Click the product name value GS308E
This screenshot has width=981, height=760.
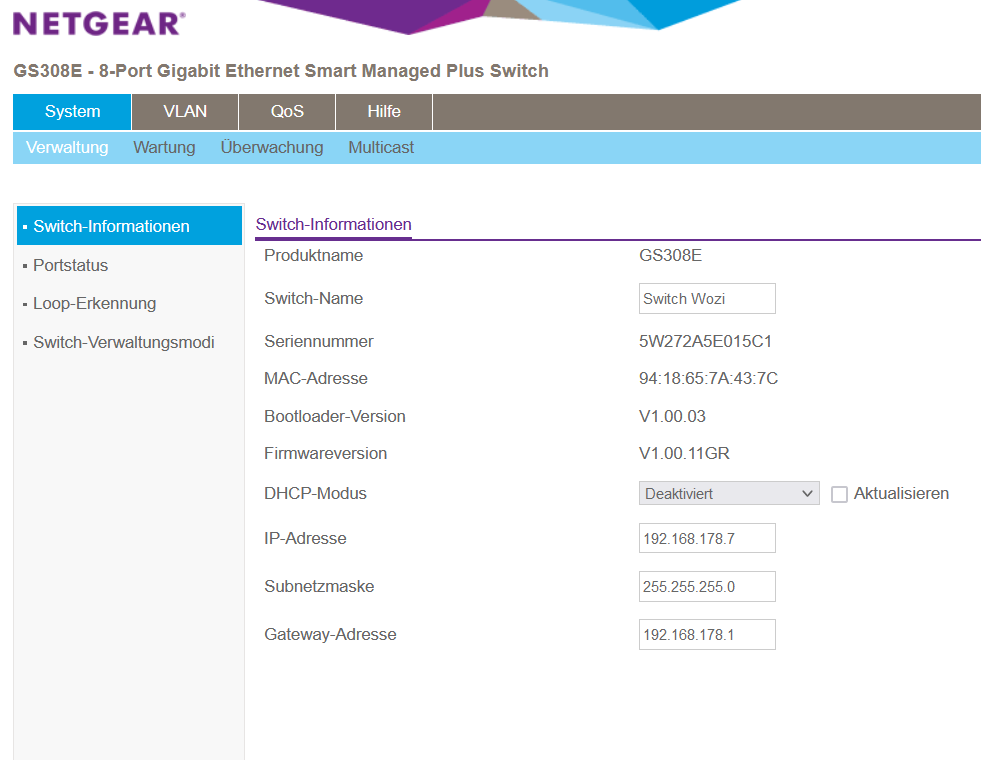tap(670, 255)
